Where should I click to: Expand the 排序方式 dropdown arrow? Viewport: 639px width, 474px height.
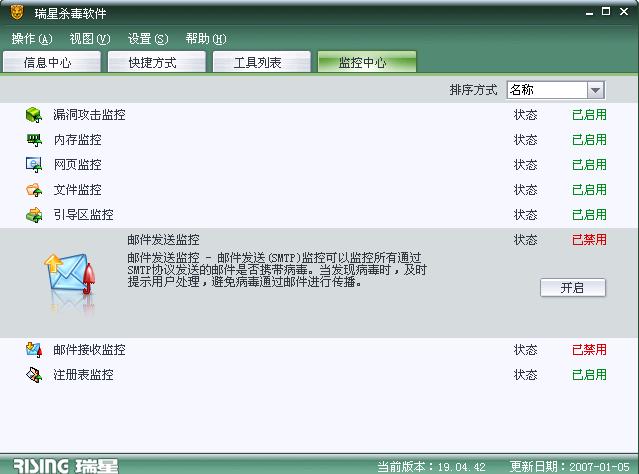click(x=595, y=90)
